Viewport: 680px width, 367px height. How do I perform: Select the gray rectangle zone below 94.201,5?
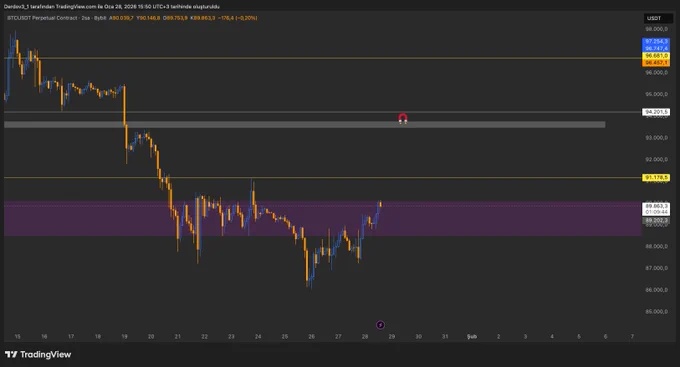tap(304, 125)
